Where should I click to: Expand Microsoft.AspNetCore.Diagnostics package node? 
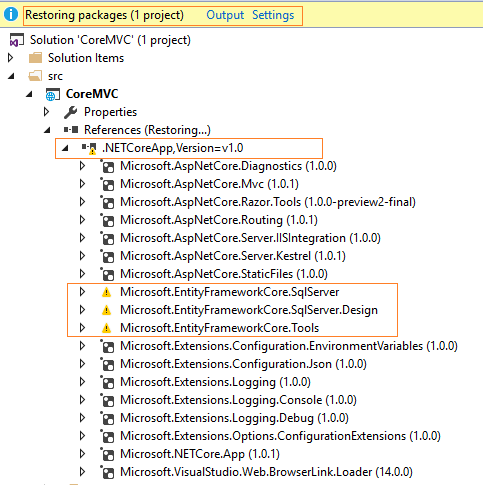click(x=82, y=166)
